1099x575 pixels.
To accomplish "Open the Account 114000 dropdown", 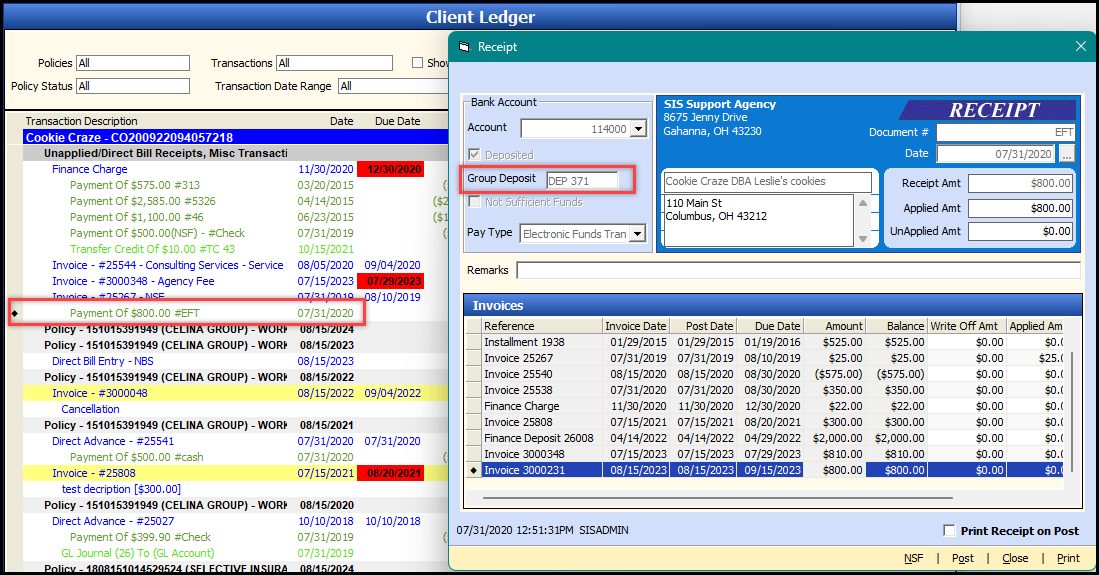I will pyautogui.click(x=638, y=129).
